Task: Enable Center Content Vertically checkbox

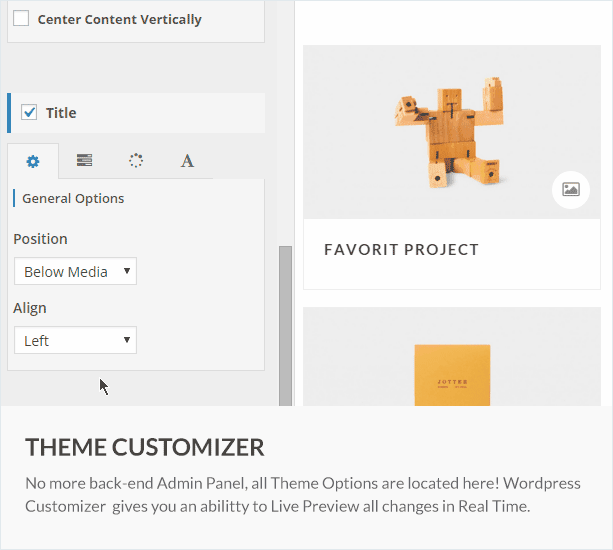Action: (21, 19)
